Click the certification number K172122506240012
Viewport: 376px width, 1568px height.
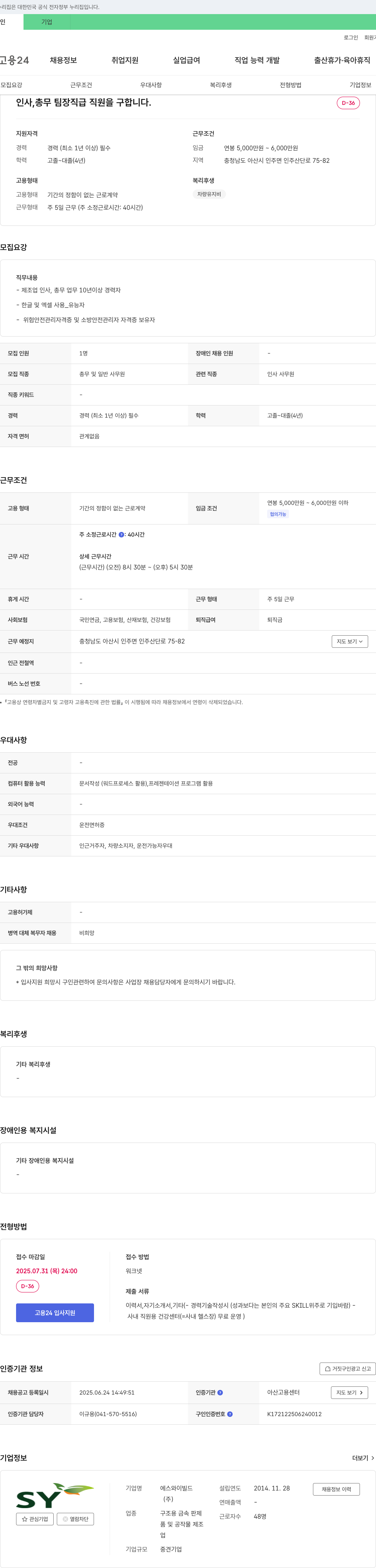click(295, 1415)
